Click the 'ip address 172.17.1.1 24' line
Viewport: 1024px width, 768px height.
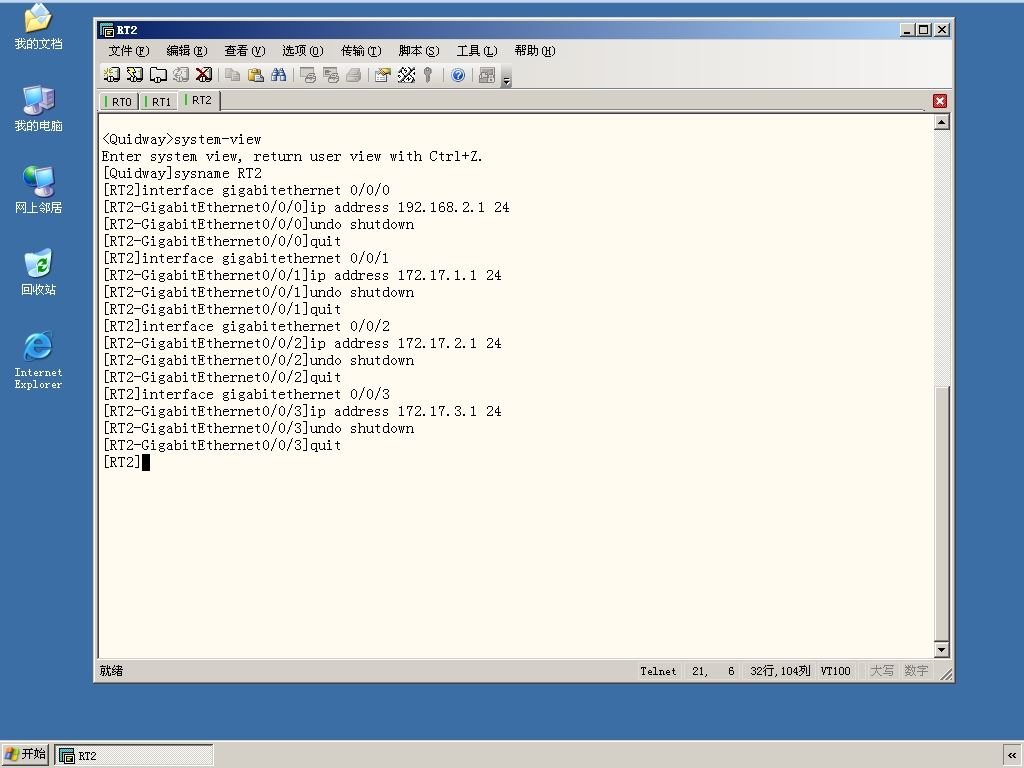coord(302,276)
